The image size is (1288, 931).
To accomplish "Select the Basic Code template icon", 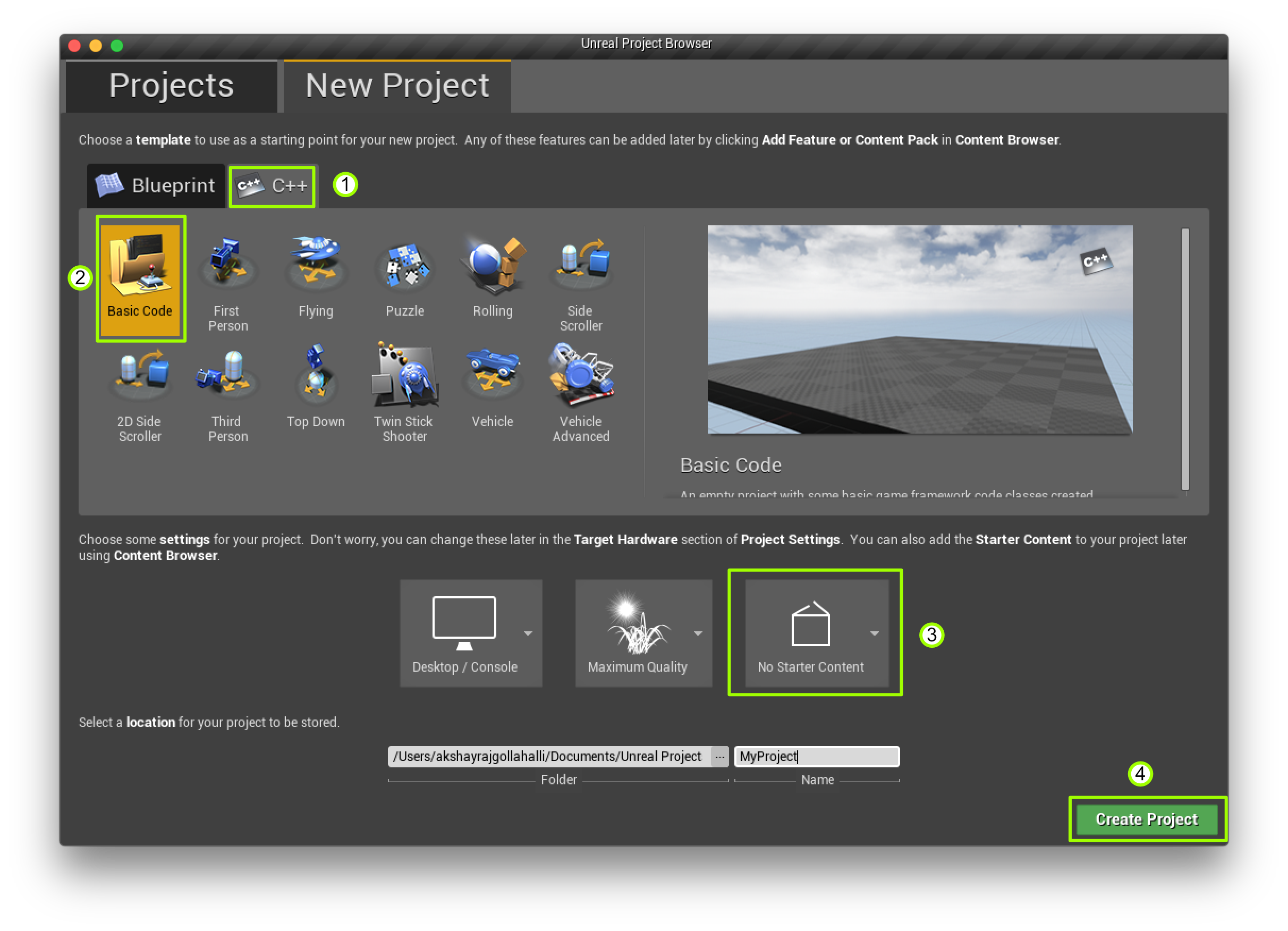I will click(x=140, y=267).
